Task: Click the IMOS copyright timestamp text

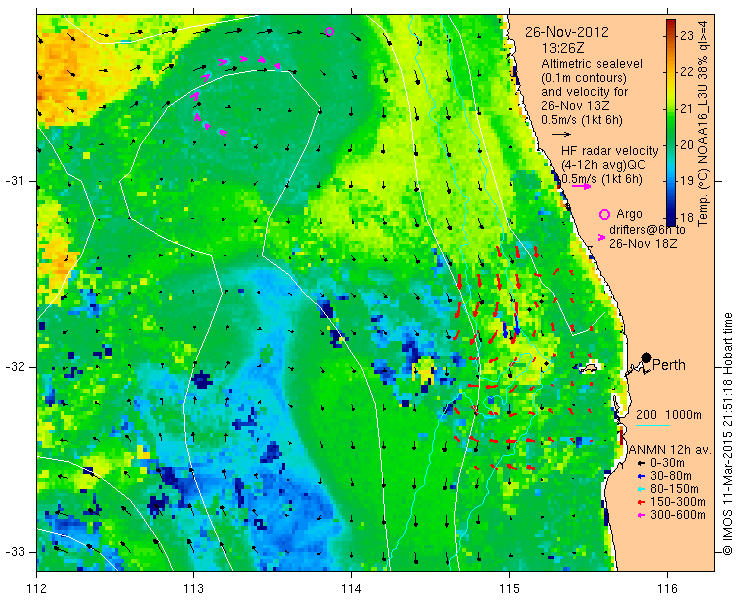Action: [x=728, y=433]
